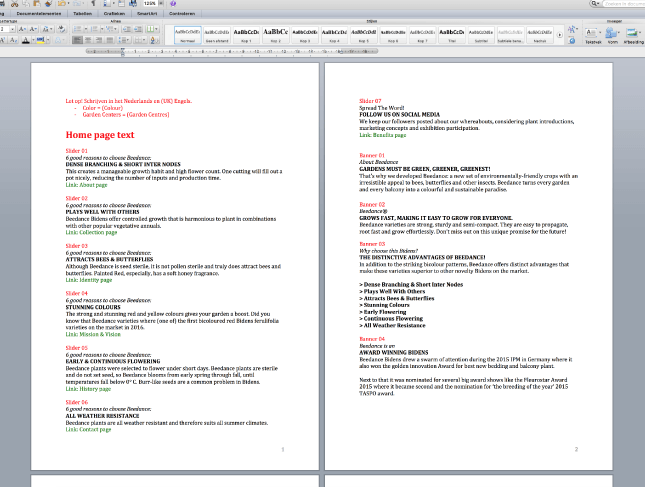The height and width of the screenshot is (487, 645).
Task: Apply the Subtitel style
Action: pyautogui.click(x=481, y=35)
